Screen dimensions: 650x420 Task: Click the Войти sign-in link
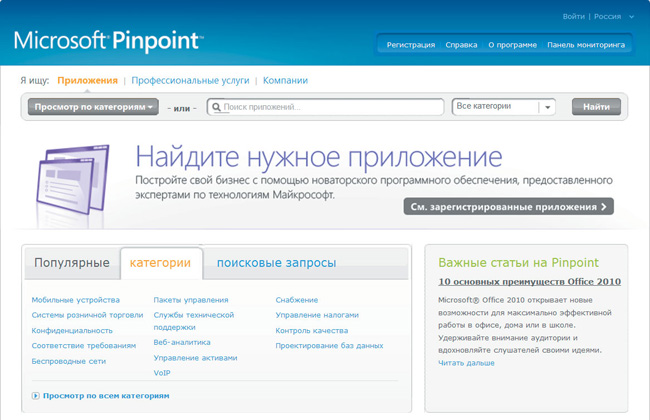point(573,17)
